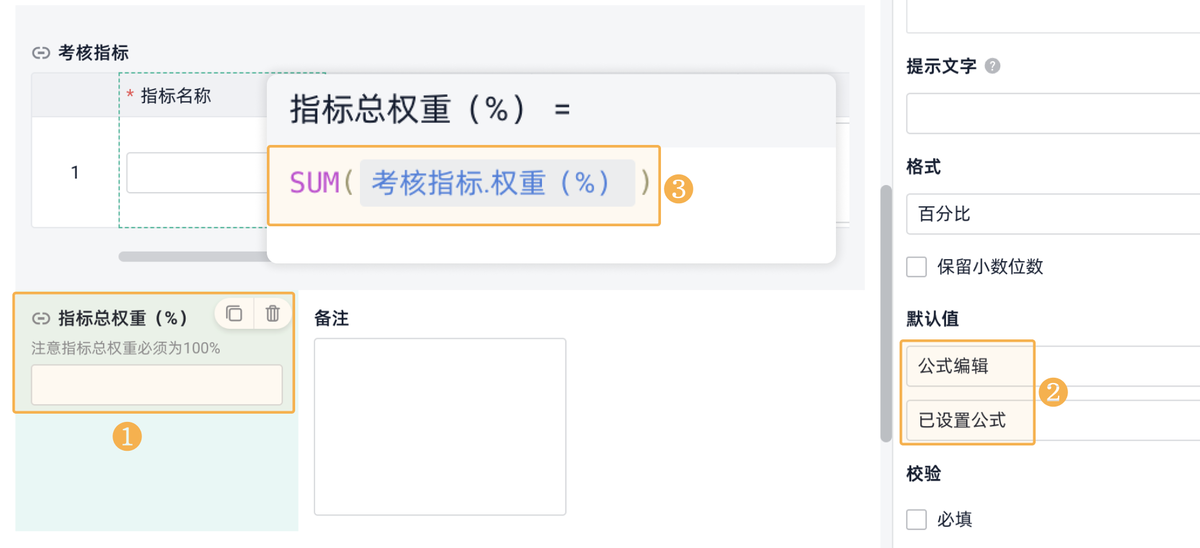Select row number 1 in 考核指标 table
The height and width of the screenshot is (548, 1200).
click(x=75, y=172)
